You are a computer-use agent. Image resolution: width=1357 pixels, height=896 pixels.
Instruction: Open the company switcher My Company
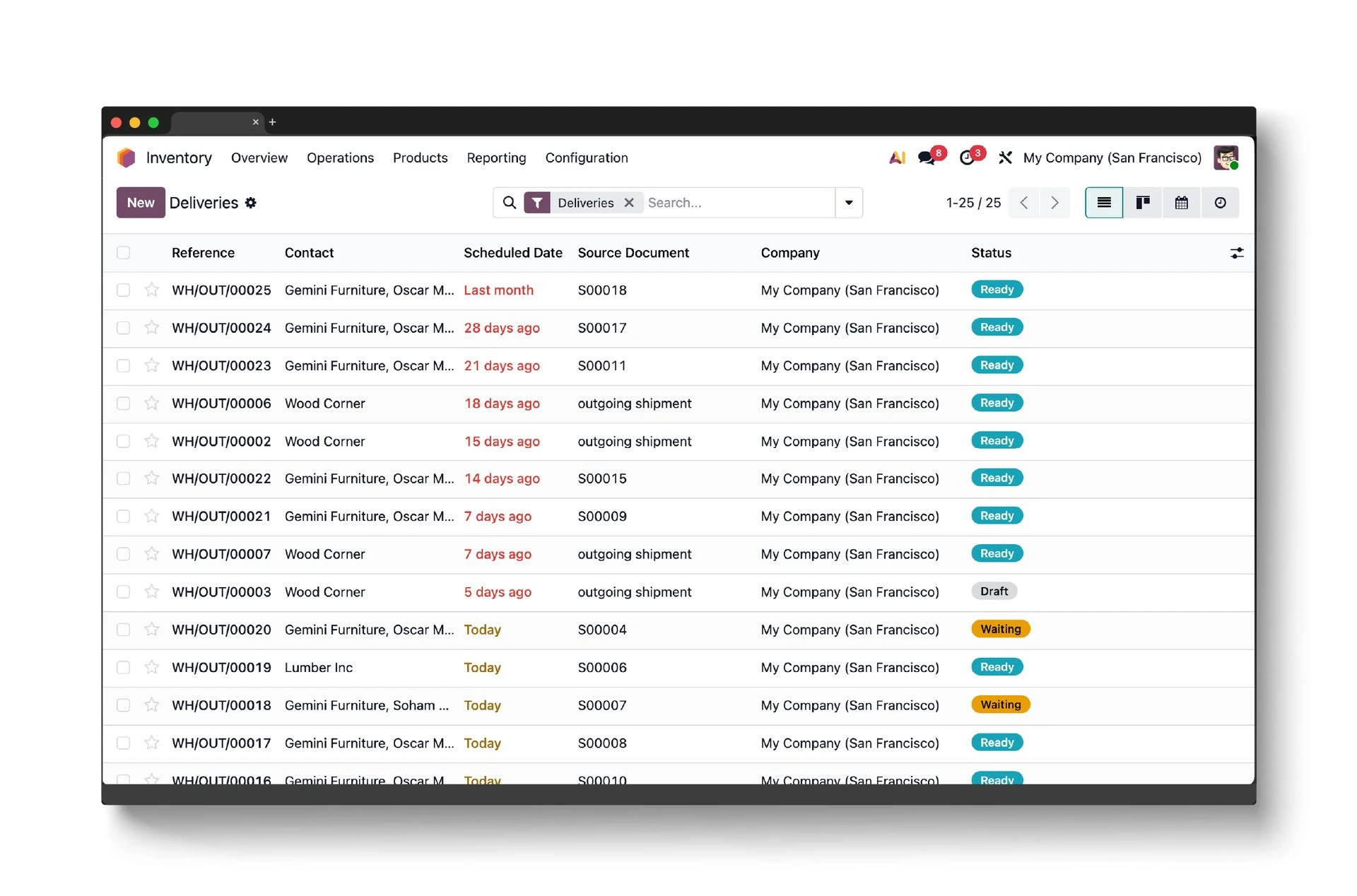pos(1112,158)
